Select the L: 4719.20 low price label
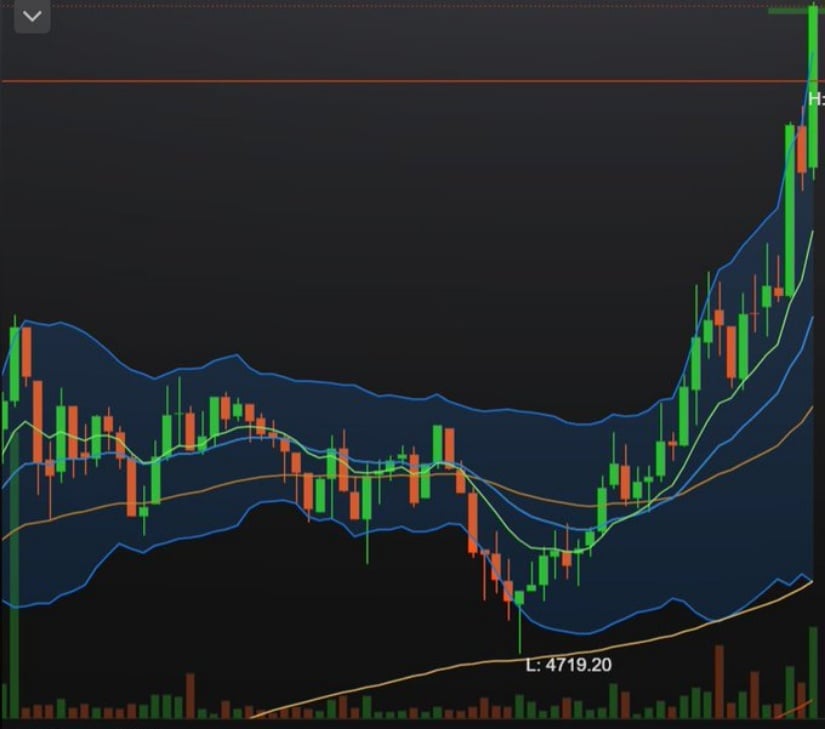The width and height of the screenshot is (825, 729). pos(569,665)
